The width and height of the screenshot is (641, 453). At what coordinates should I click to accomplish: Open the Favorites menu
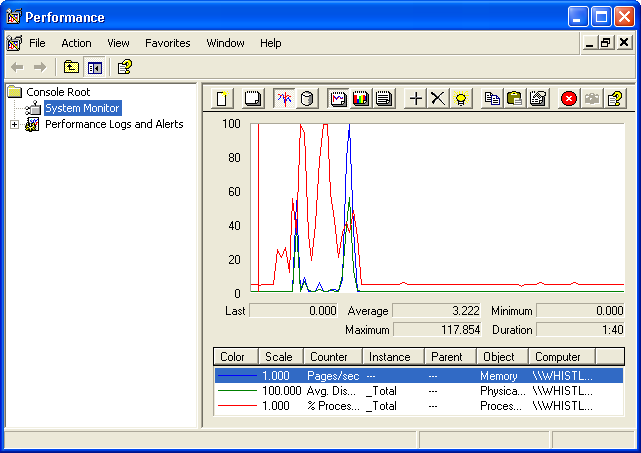[x=167, y=43]
